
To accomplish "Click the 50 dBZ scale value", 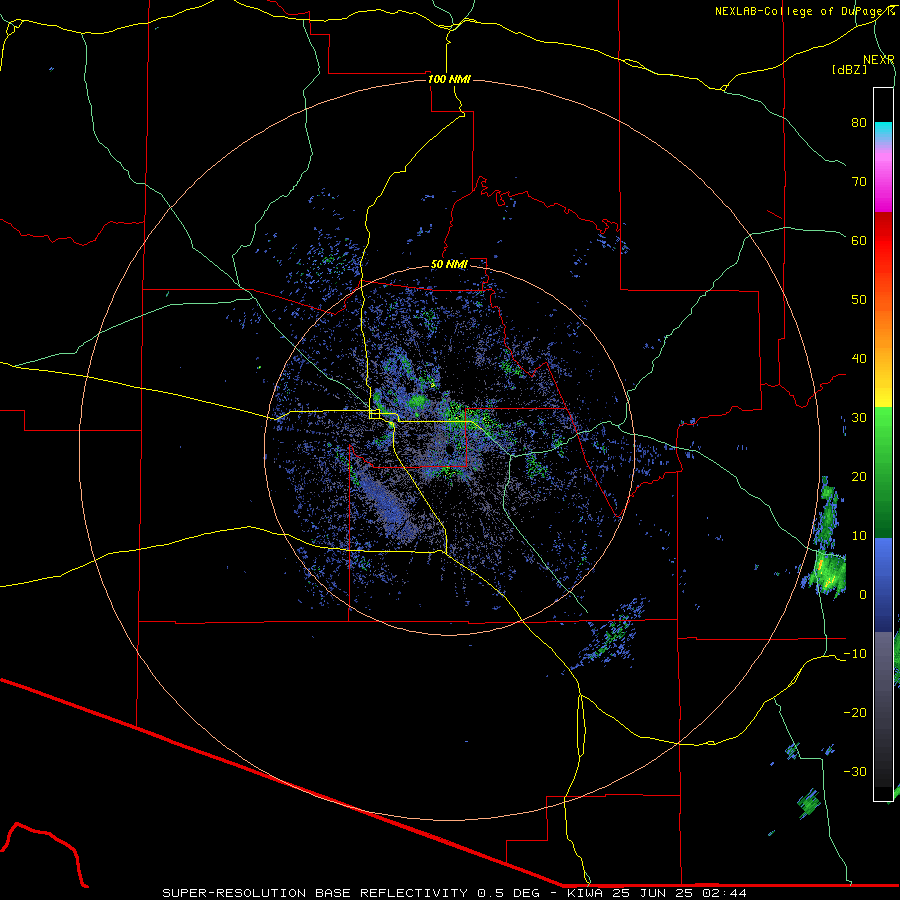I will (x=859, y=300).
